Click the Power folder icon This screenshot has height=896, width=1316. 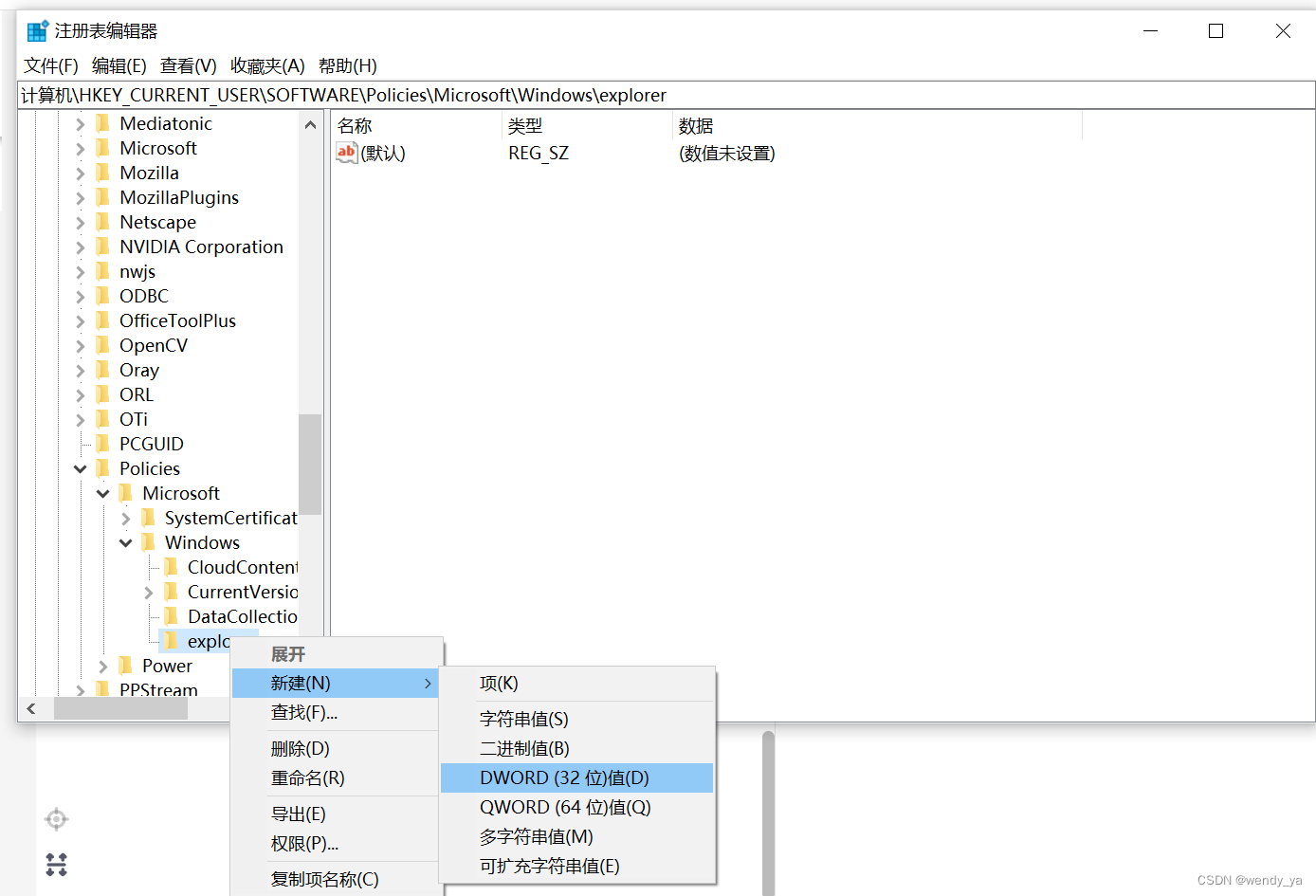coord(126,666)
